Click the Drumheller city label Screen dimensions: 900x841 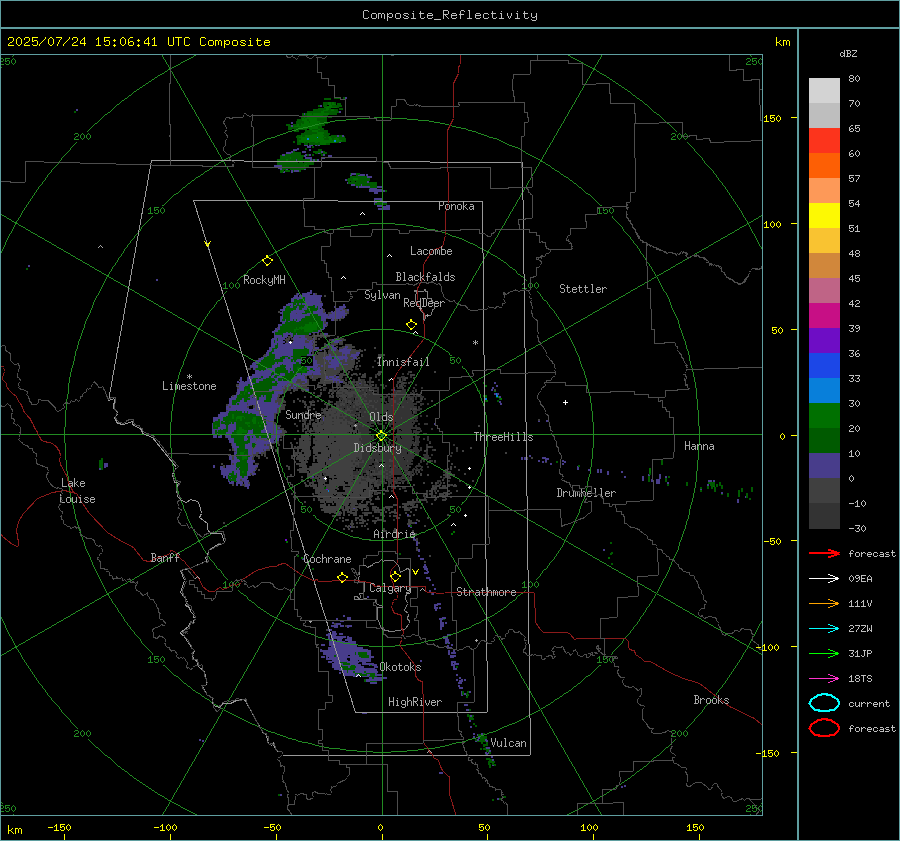586,493
